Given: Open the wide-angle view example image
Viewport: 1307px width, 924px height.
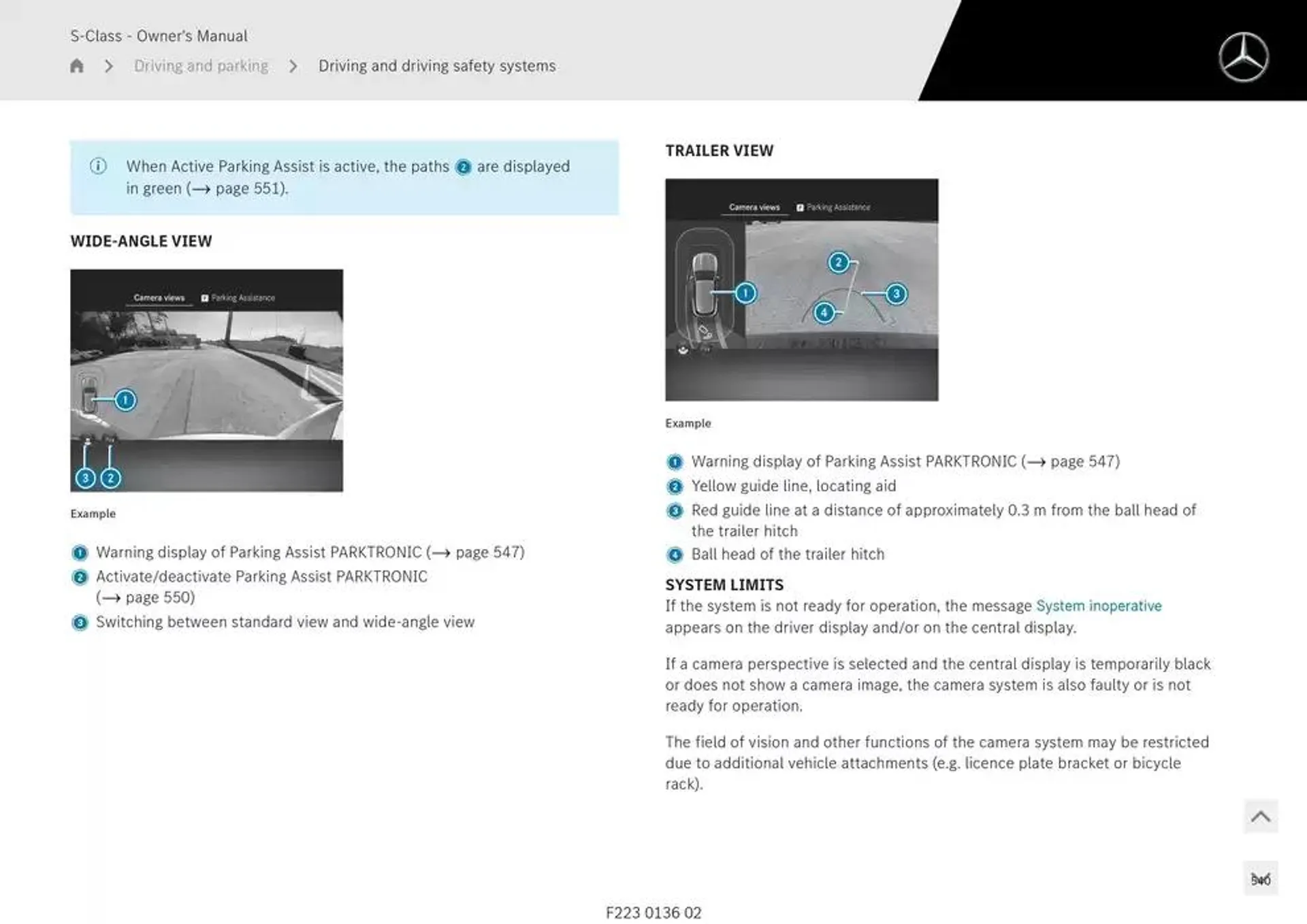Looking at the screenshot, I should tap(206, 380).
